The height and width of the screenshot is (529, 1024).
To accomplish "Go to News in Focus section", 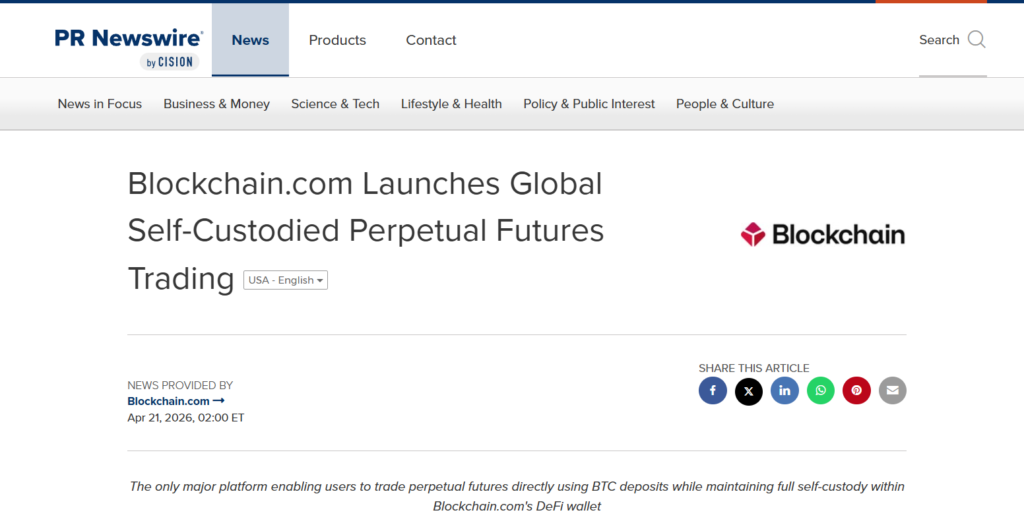I will (x=100, y=104).
